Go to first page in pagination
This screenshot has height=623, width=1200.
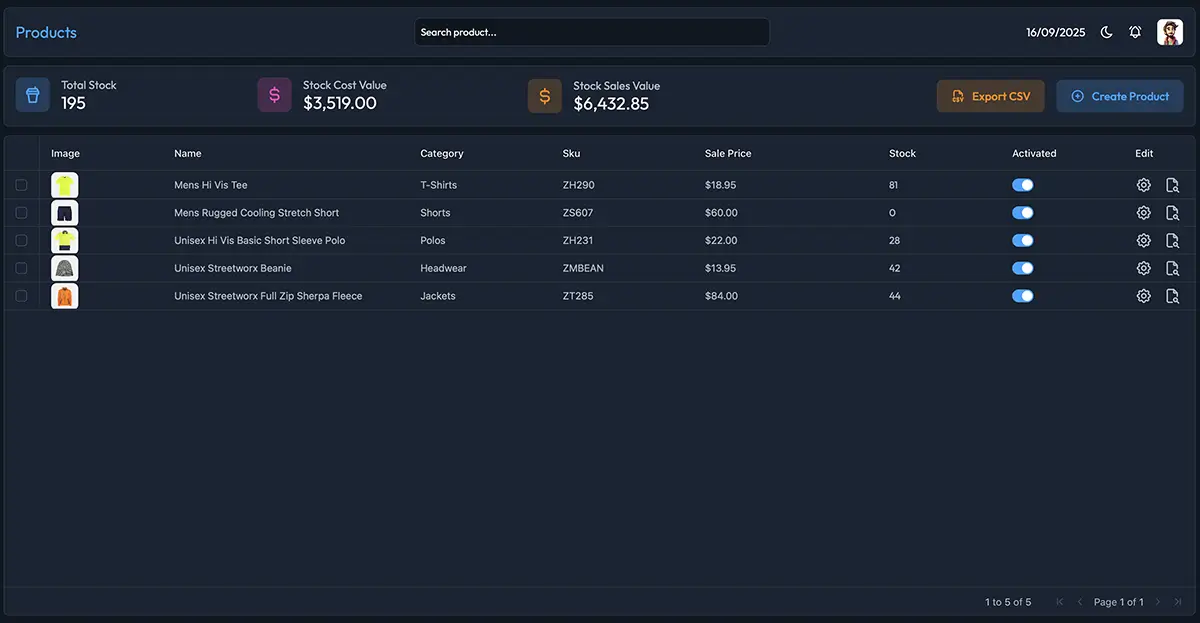[x=1060, y=602]
